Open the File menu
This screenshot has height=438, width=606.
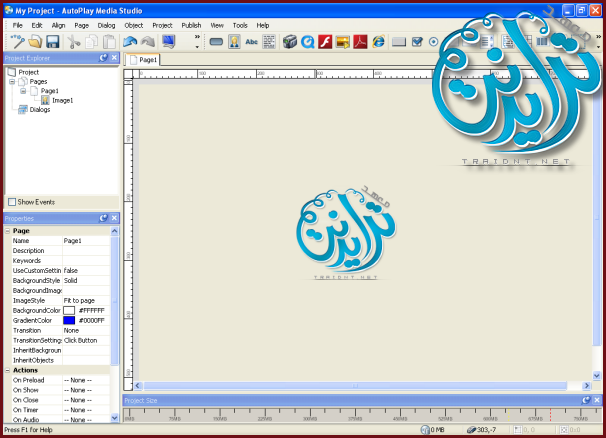coord(17,25)
